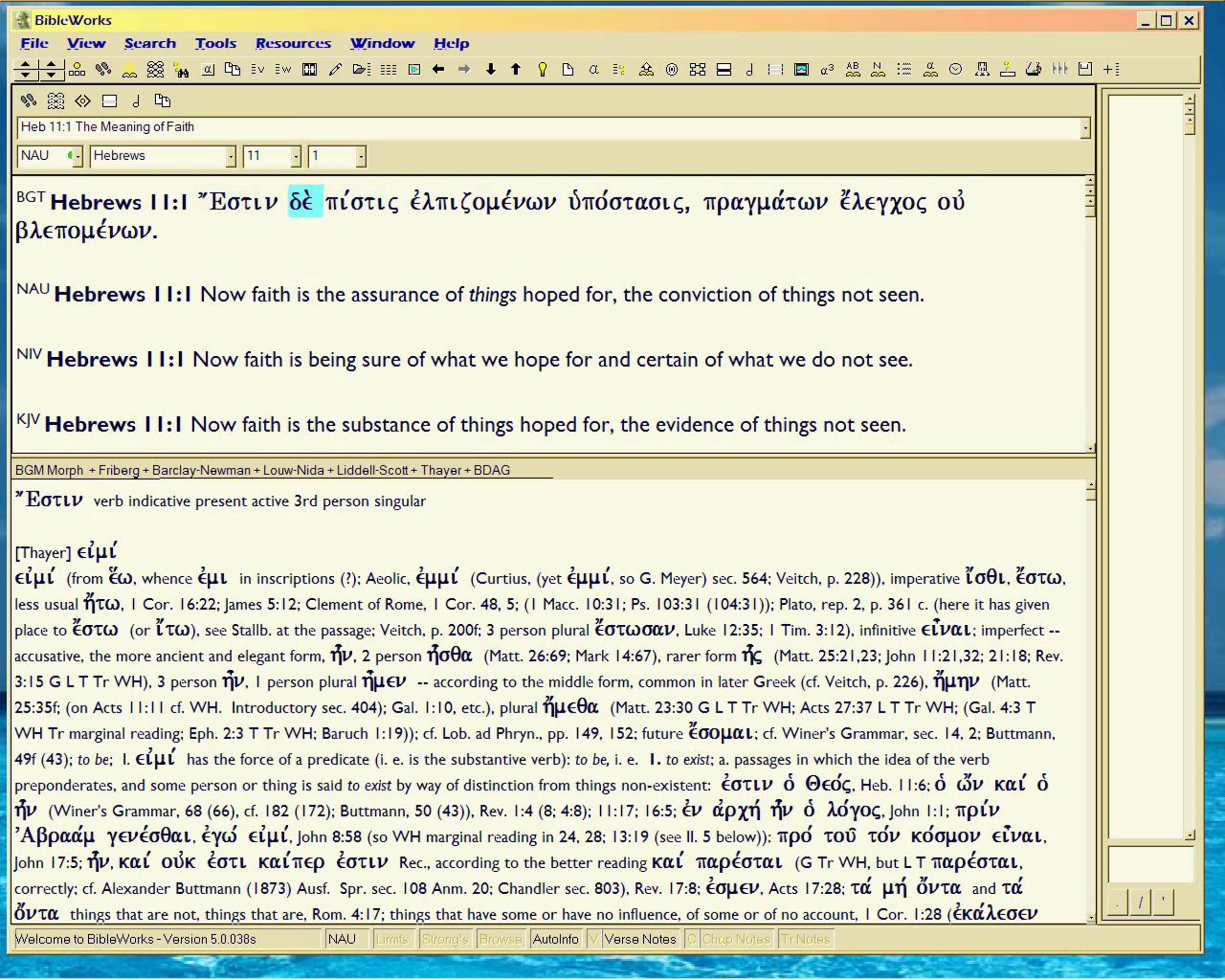The width and height of the screenshot is (1225, 980).
Task: Open the Tools menu
Action: 216,43
